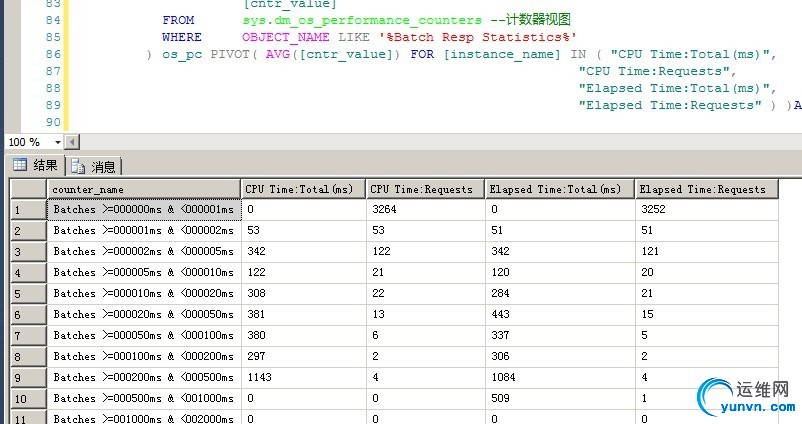This screenshot has width=802, height=424.
Task: Select row header 7 in the results grid
Action: pos(29,336)
